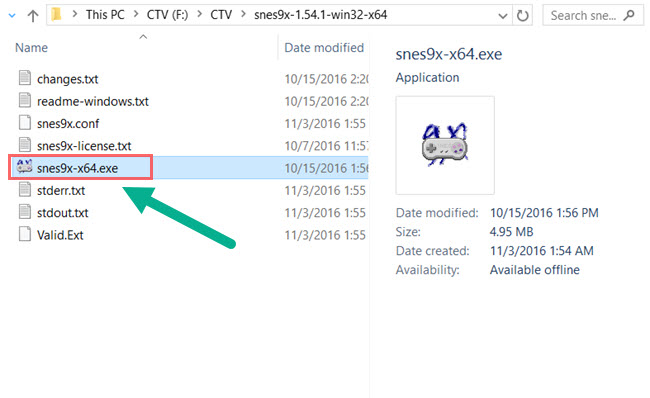
Task: Go to This PC in breadcrumb
Action: [105, 15]
